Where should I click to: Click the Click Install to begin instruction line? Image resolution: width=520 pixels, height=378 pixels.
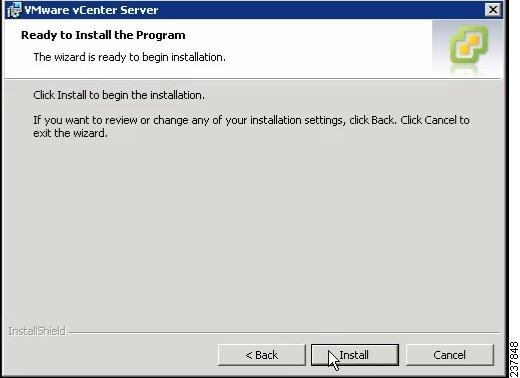tap(119, 95)
